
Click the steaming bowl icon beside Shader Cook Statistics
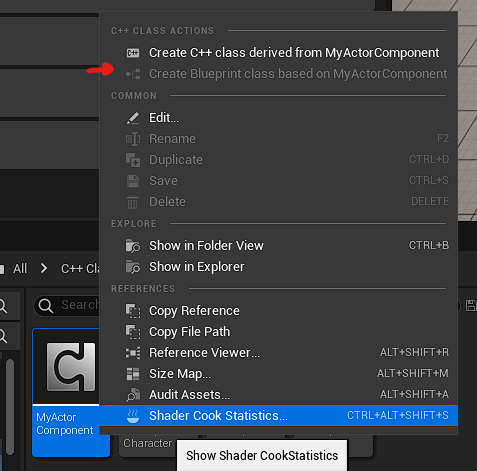133,416
